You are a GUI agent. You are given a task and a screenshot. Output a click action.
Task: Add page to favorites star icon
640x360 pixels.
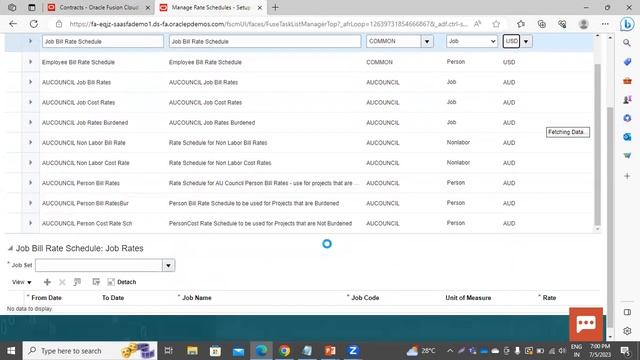496,24
